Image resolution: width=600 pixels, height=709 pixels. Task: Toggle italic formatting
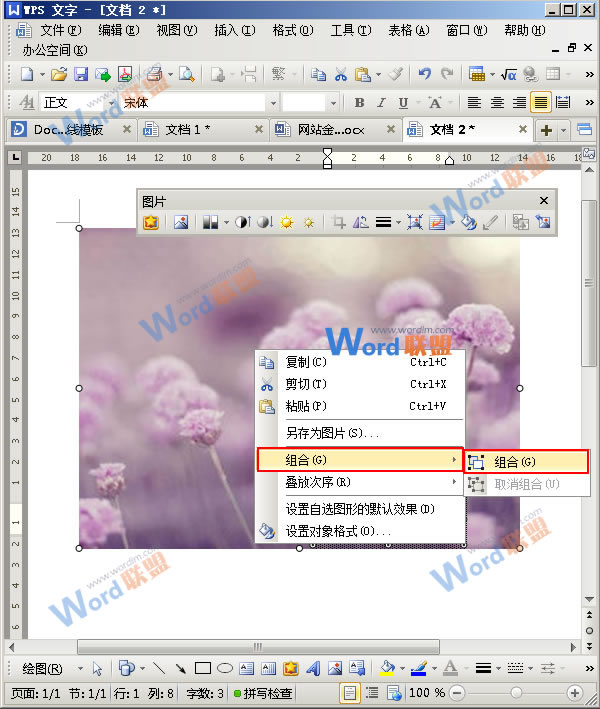(x=381, y=103)
